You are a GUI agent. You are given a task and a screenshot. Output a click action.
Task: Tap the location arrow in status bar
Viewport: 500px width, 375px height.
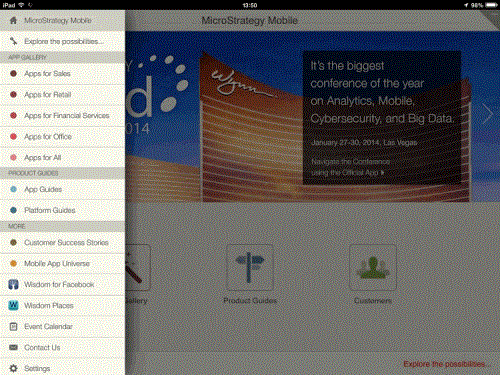coord(466,5)
